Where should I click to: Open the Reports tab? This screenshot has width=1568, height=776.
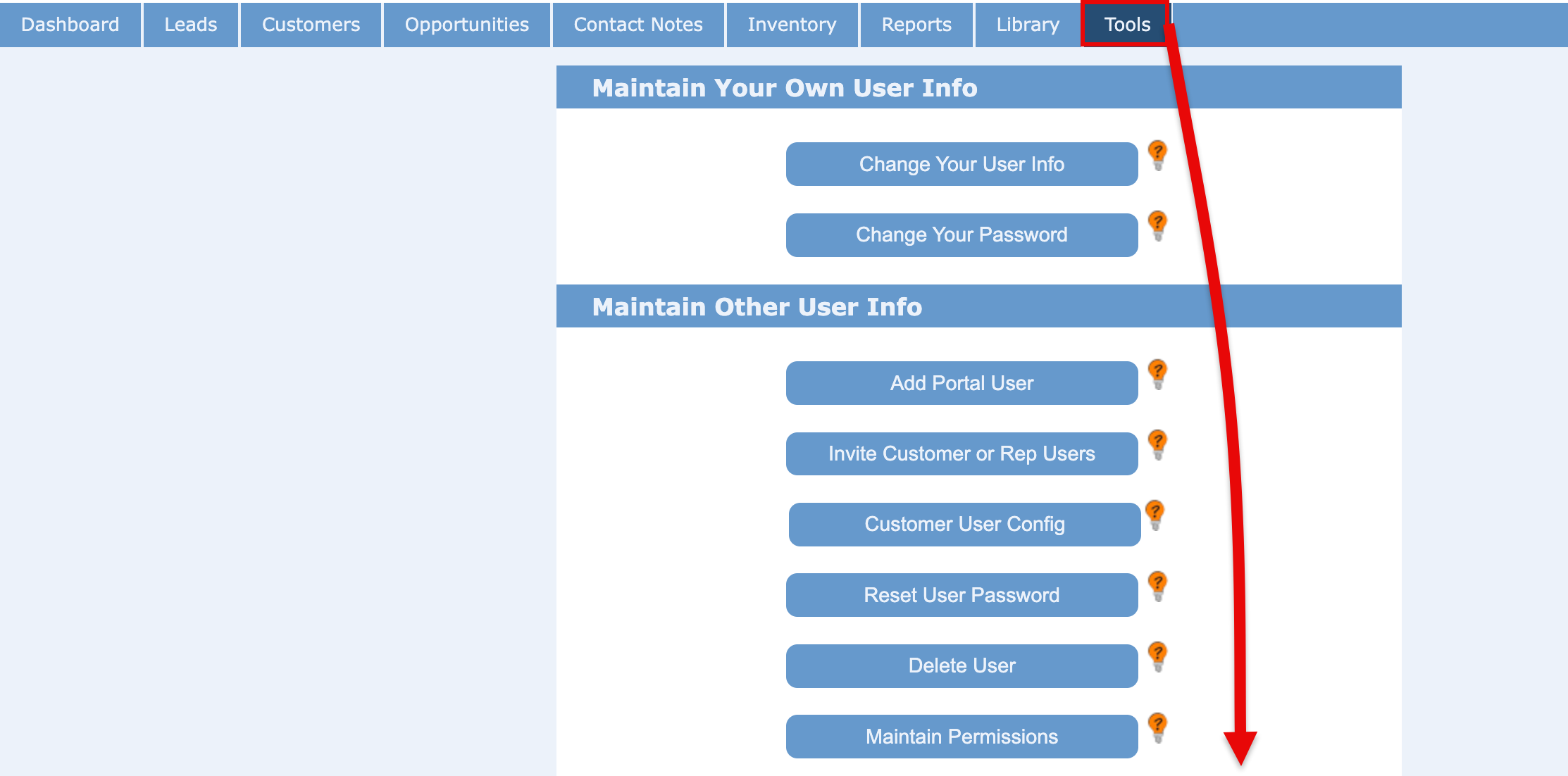(916, 25)
